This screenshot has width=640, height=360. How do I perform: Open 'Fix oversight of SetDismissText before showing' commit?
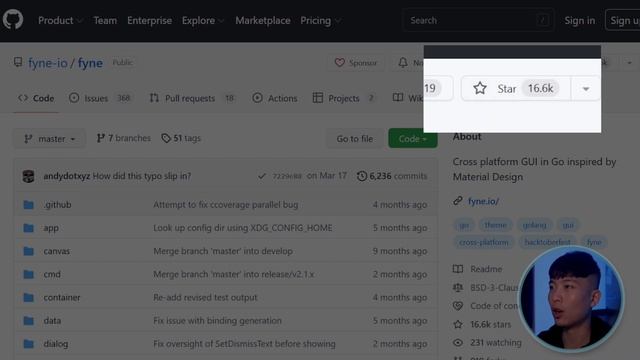(244, 344)
